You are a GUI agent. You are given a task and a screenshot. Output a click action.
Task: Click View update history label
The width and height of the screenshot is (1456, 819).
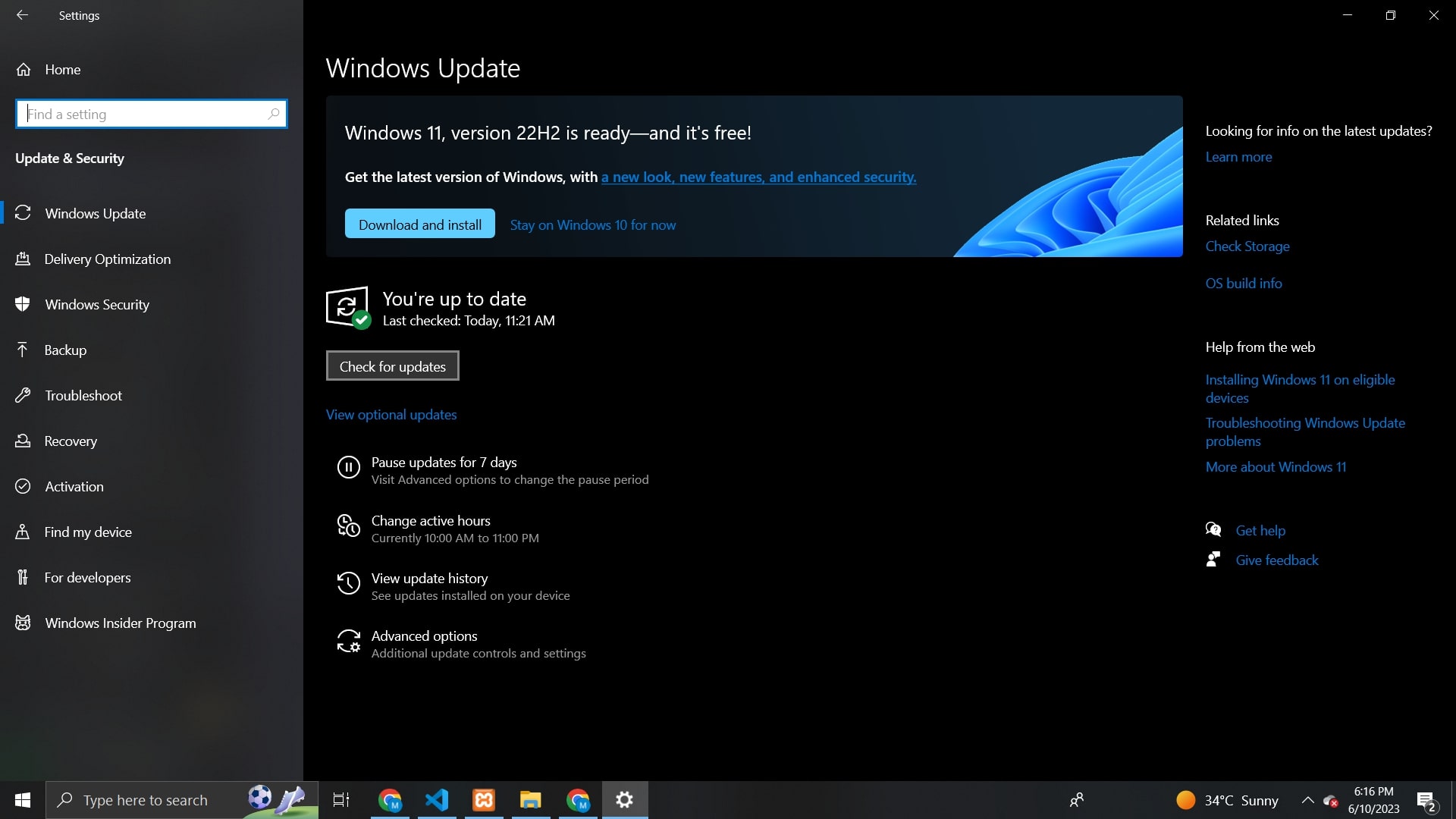[429, 579]
